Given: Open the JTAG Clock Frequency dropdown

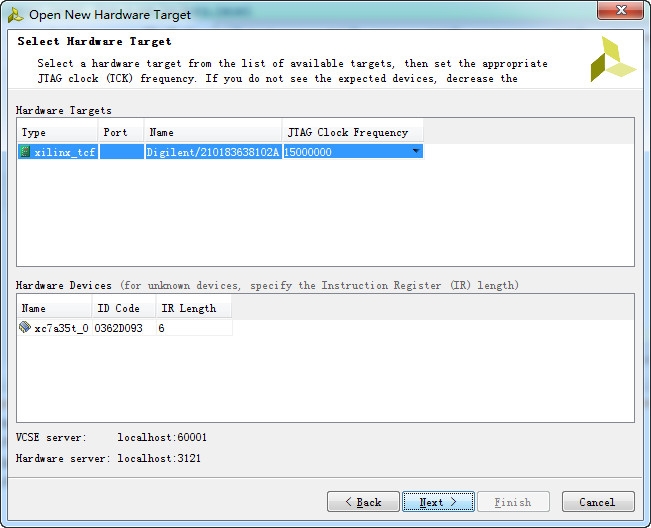Looking at the screenshot, I should 415,152.
